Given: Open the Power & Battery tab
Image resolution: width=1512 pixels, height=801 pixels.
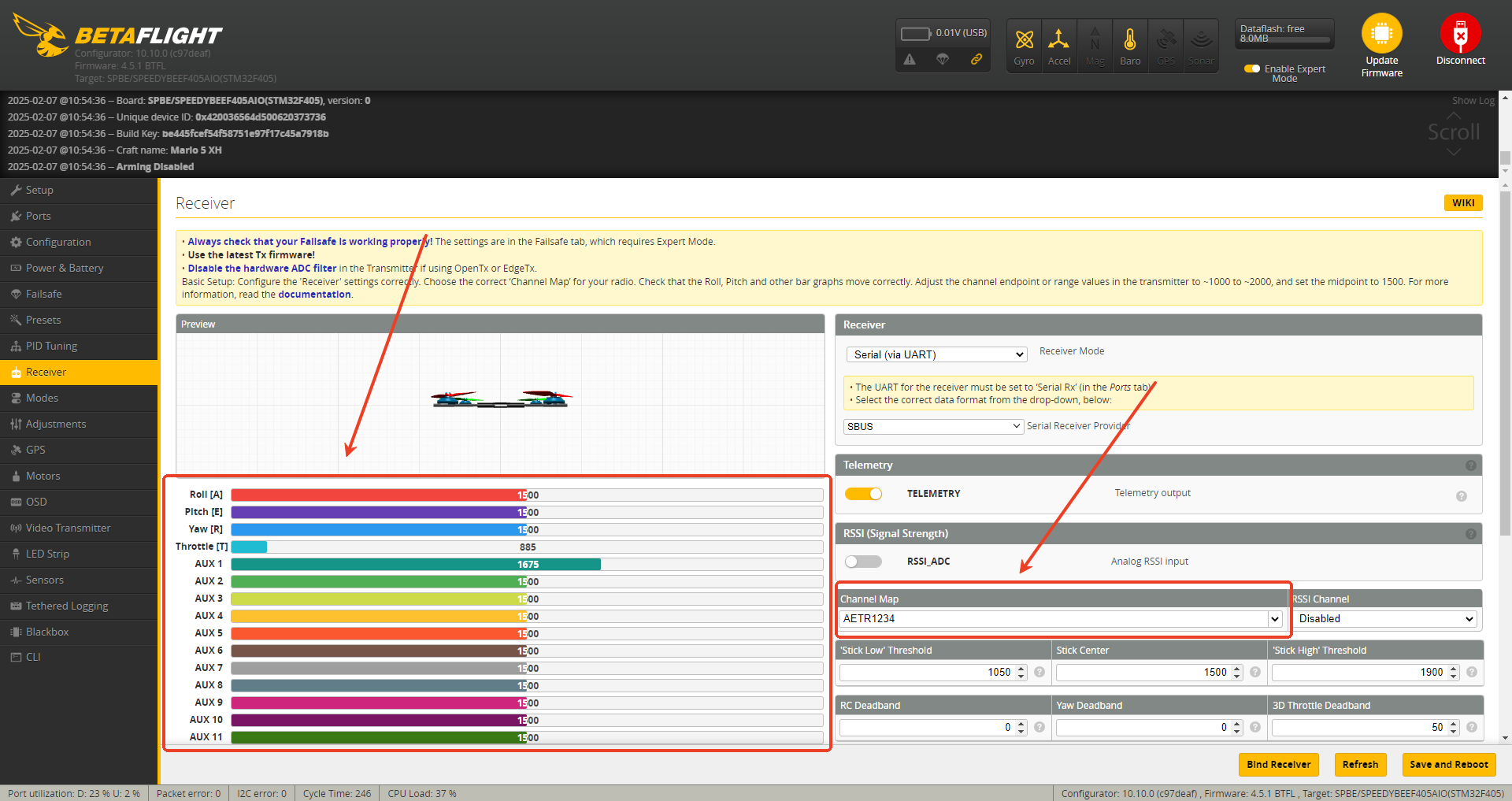Looking at the screenshot, I should coord(79,268).
